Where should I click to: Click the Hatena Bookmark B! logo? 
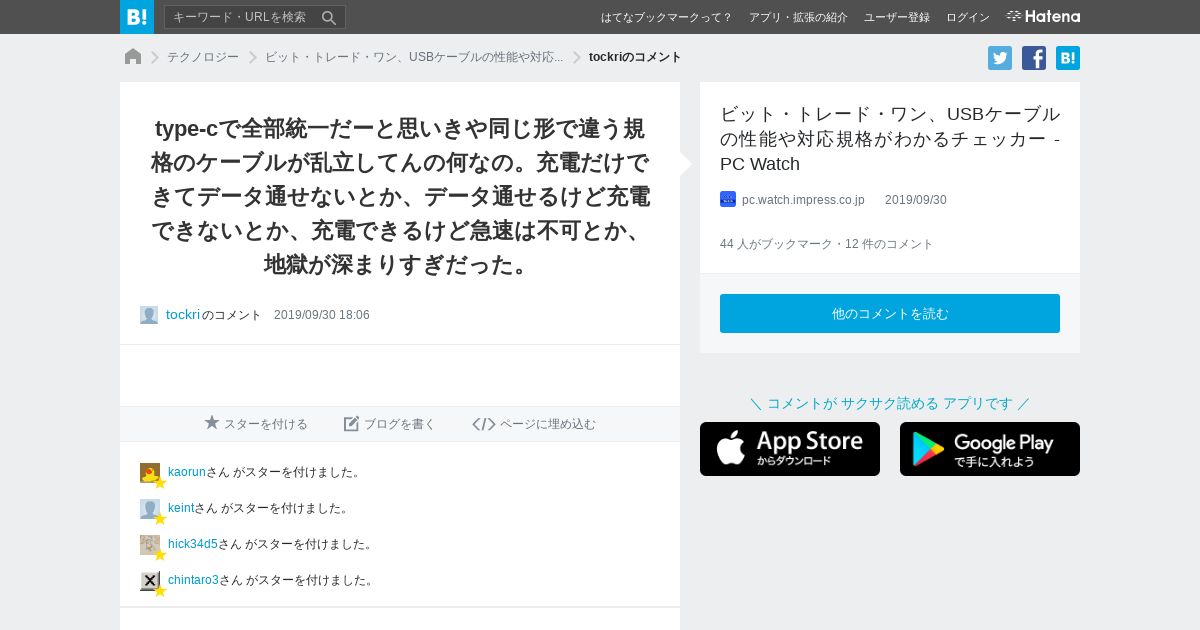[137, 17]
